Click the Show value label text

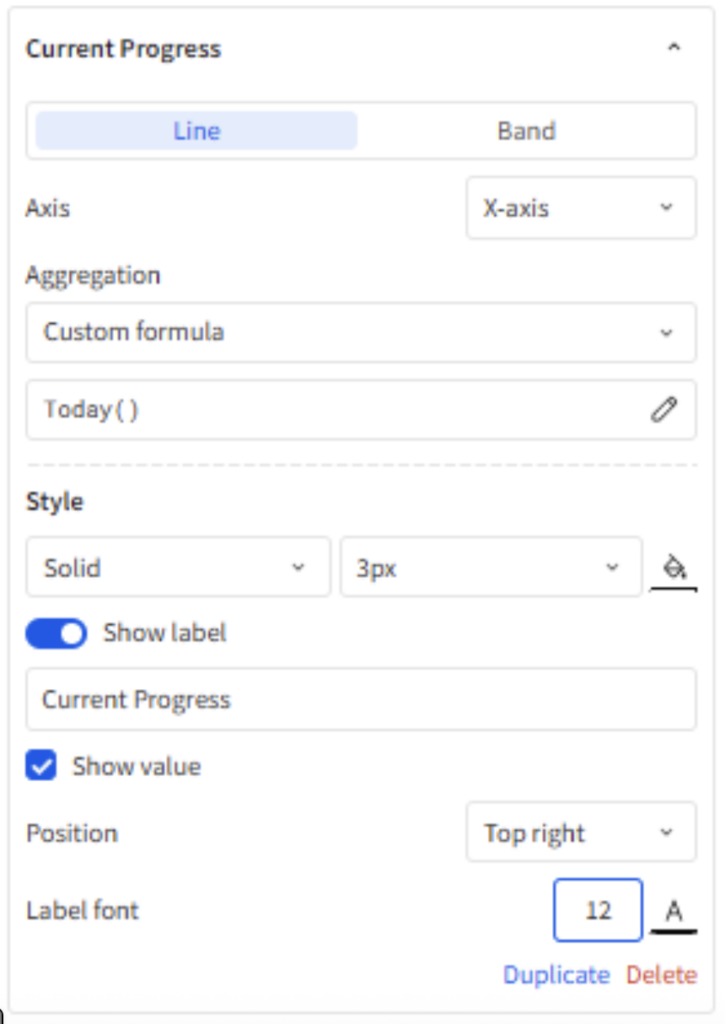pos(137,766)
